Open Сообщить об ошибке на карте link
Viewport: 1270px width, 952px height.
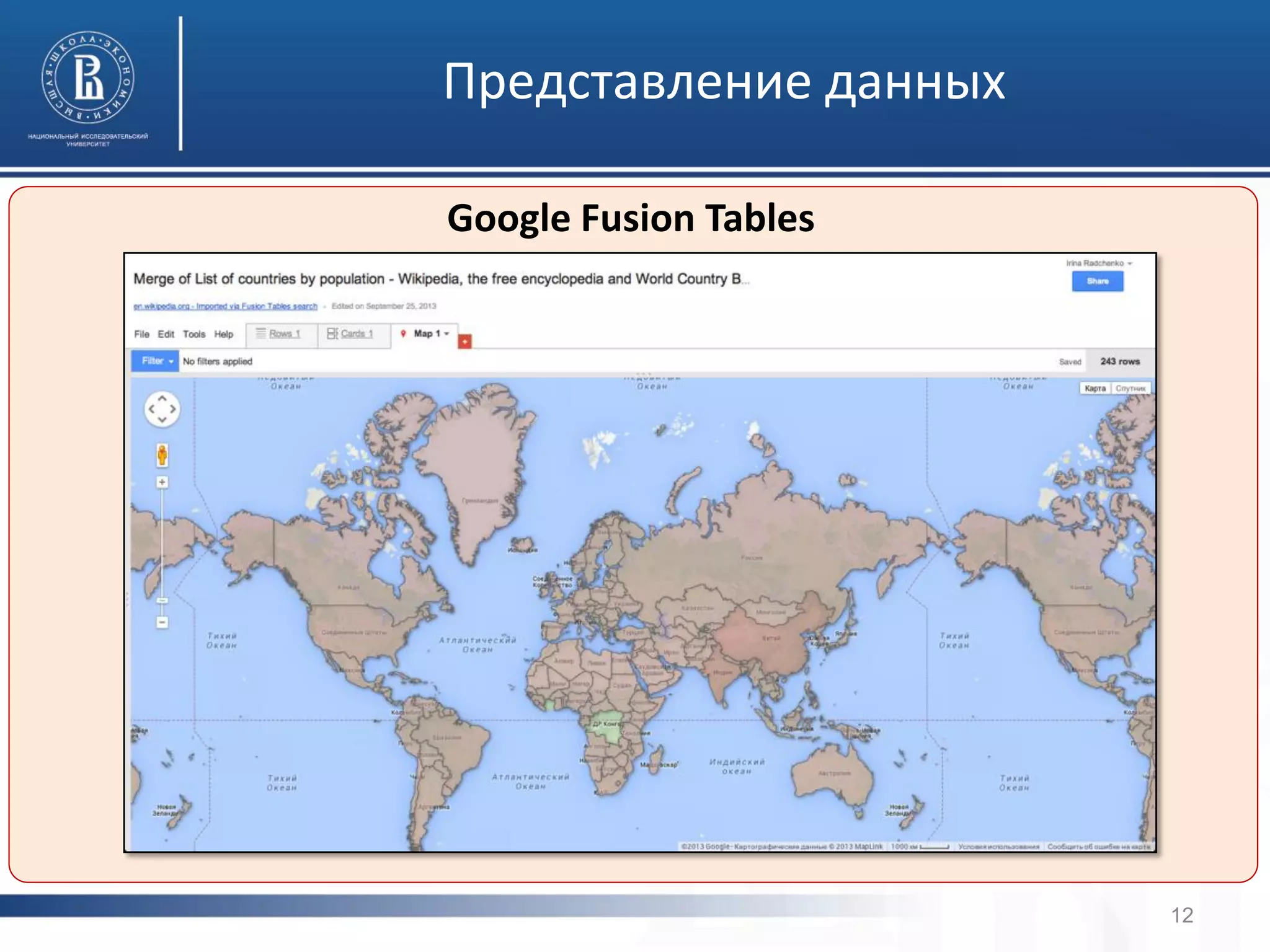click(x=1099, y=847)
